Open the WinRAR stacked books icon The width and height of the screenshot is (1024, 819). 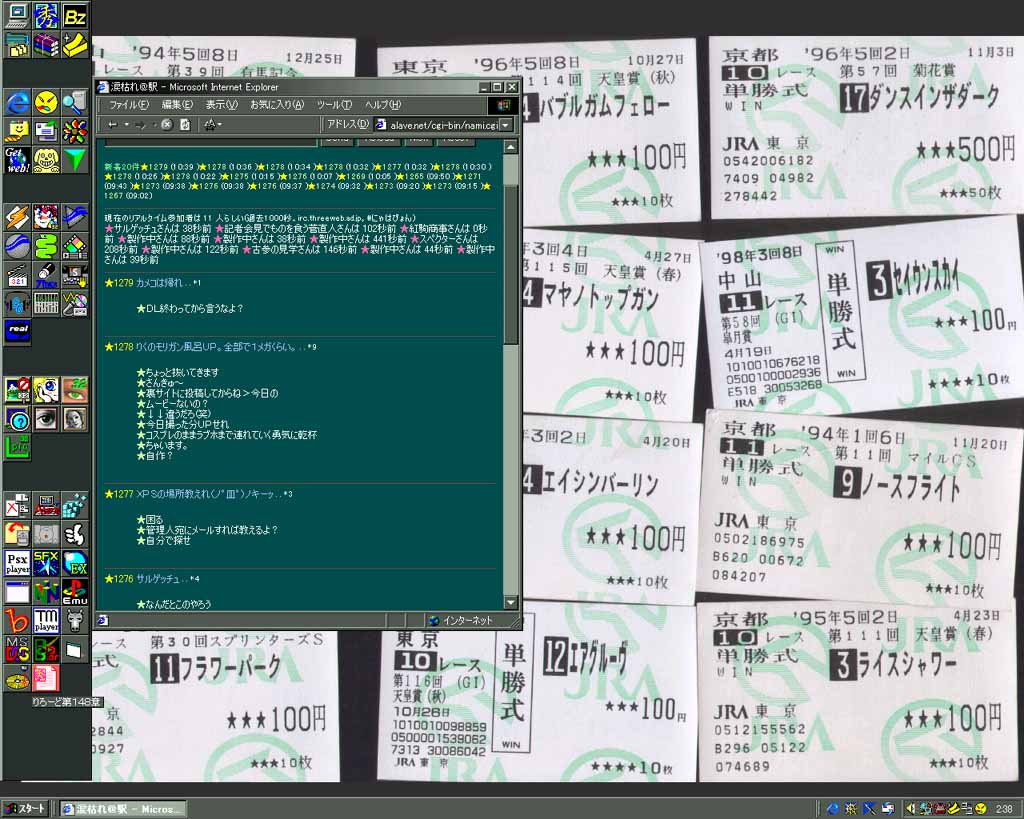pyautogui.click(x=46, y=45)
